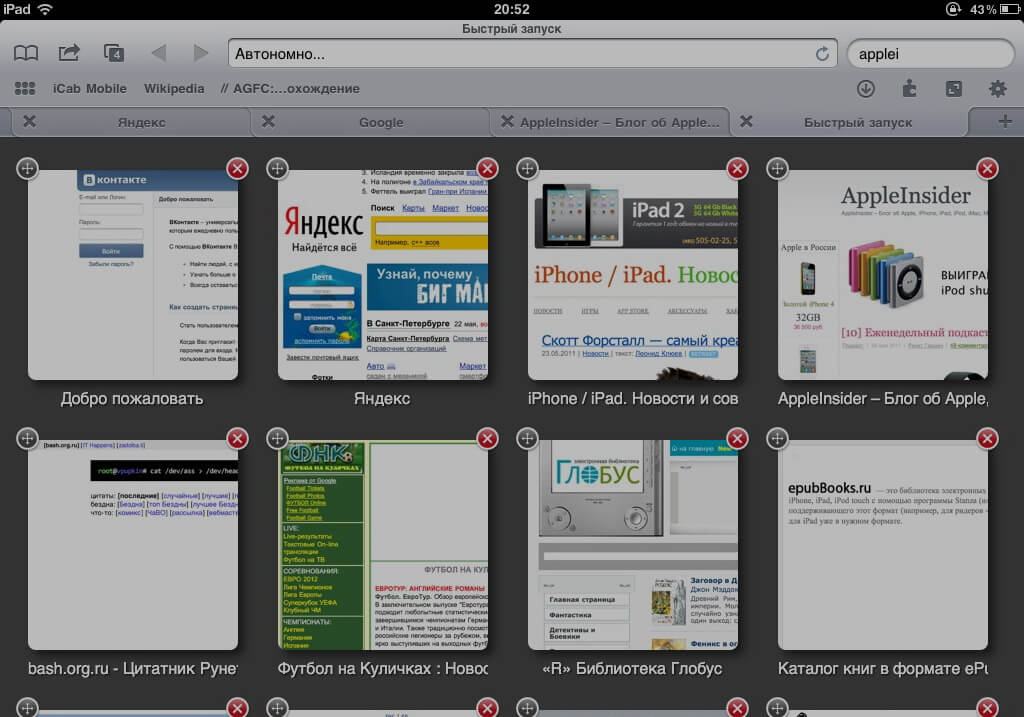Open the Яндекс page thumbnail
Viewport: 1024px width, 717px height.
(383, 274)
